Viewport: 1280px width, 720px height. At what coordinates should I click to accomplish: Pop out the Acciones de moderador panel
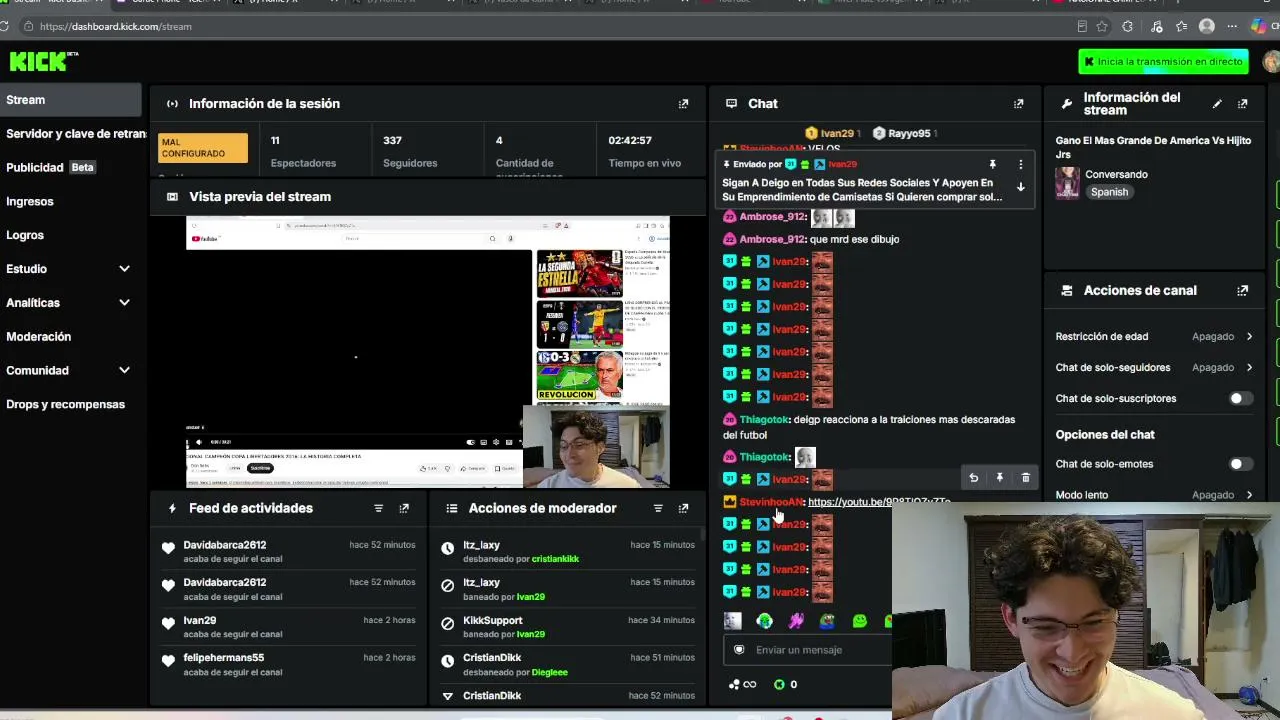click(x=684, y=509)
